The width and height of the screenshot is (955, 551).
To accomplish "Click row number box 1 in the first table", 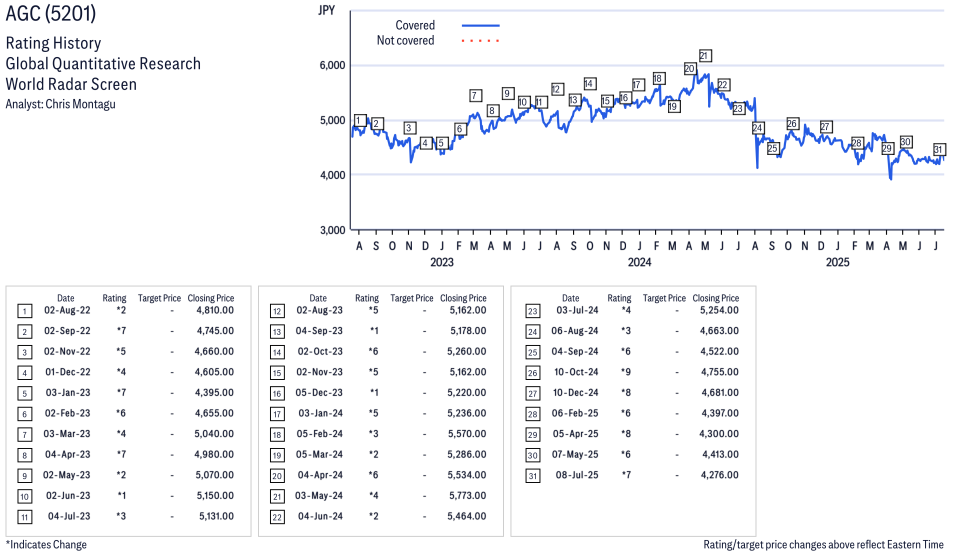I will 24,312.
